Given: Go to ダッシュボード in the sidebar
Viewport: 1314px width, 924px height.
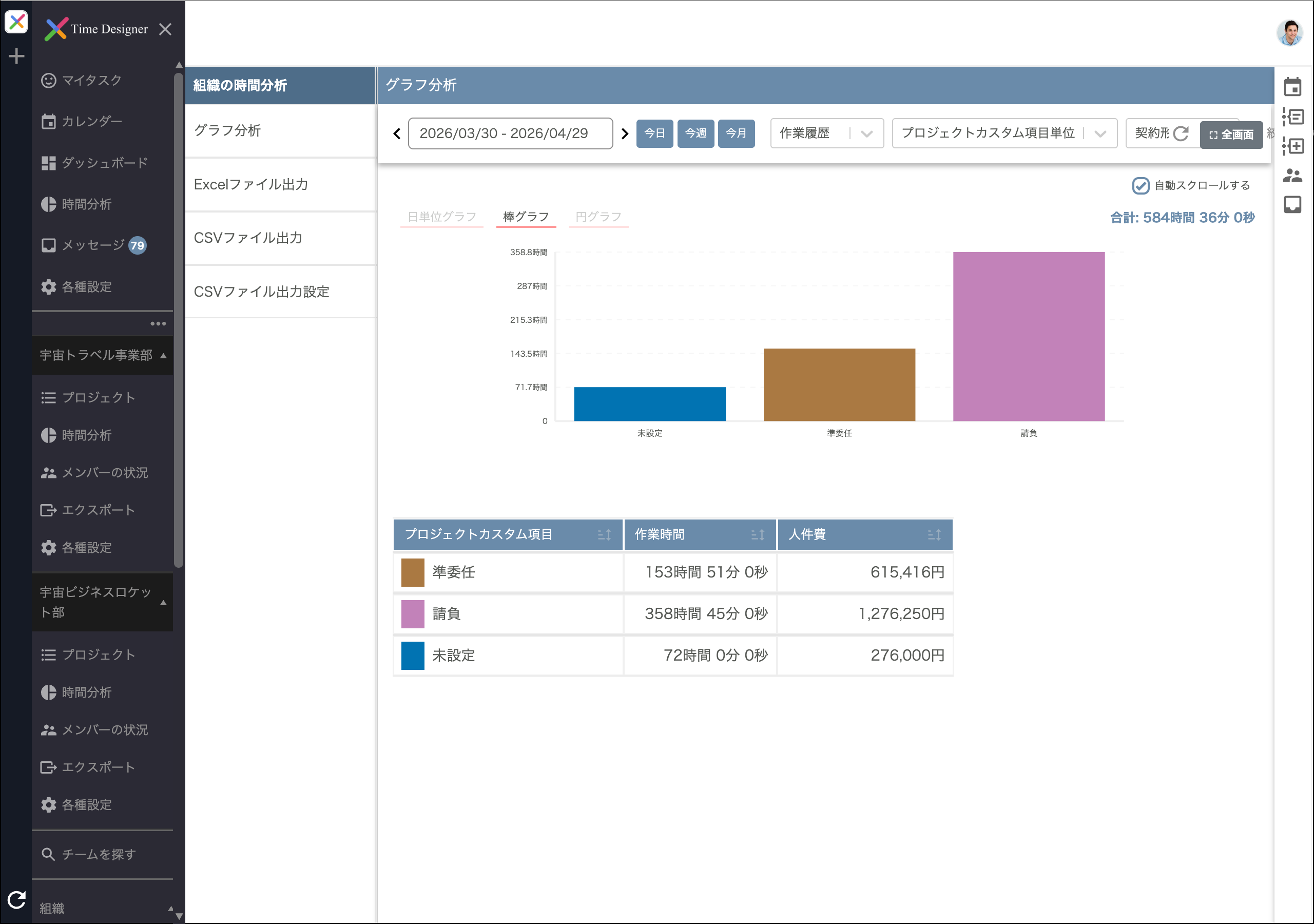Looking at the screenshot, I should (103, 163).
